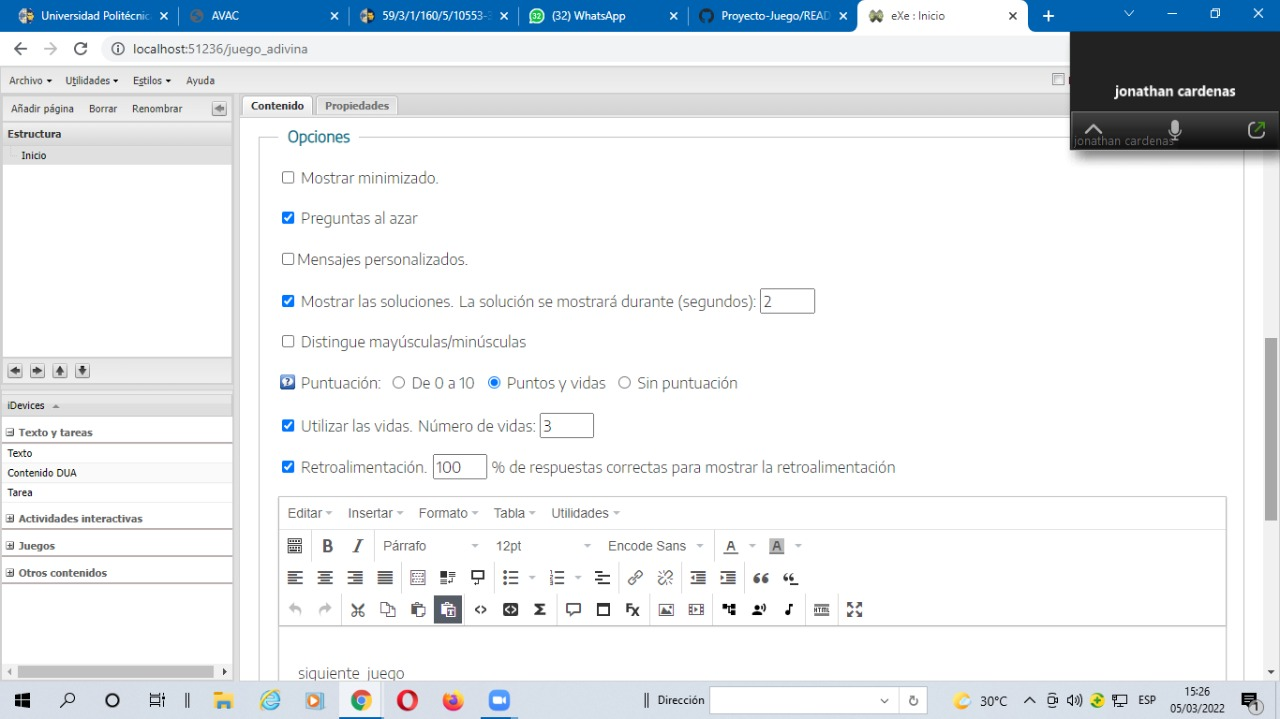Insert a math formula with sigma icon

click(x=540, y=610)
